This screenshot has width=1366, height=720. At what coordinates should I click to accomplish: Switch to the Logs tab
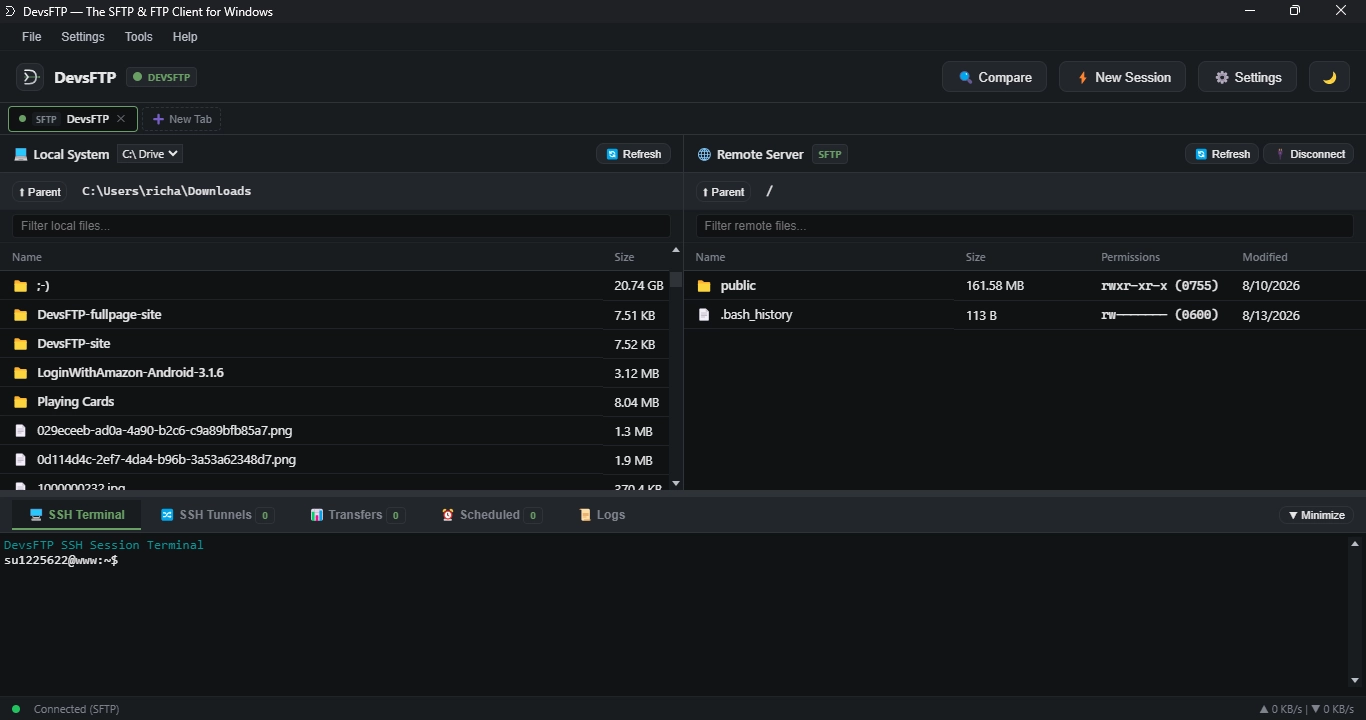(602, 515)
